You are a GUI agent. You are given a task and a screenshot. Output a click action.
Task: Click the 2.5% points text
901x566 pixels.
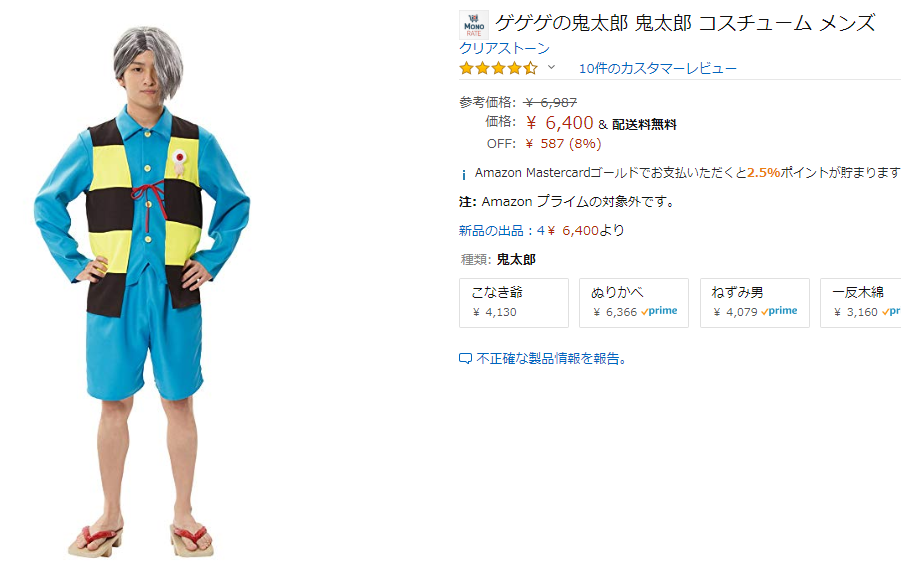tap(763, 172)
